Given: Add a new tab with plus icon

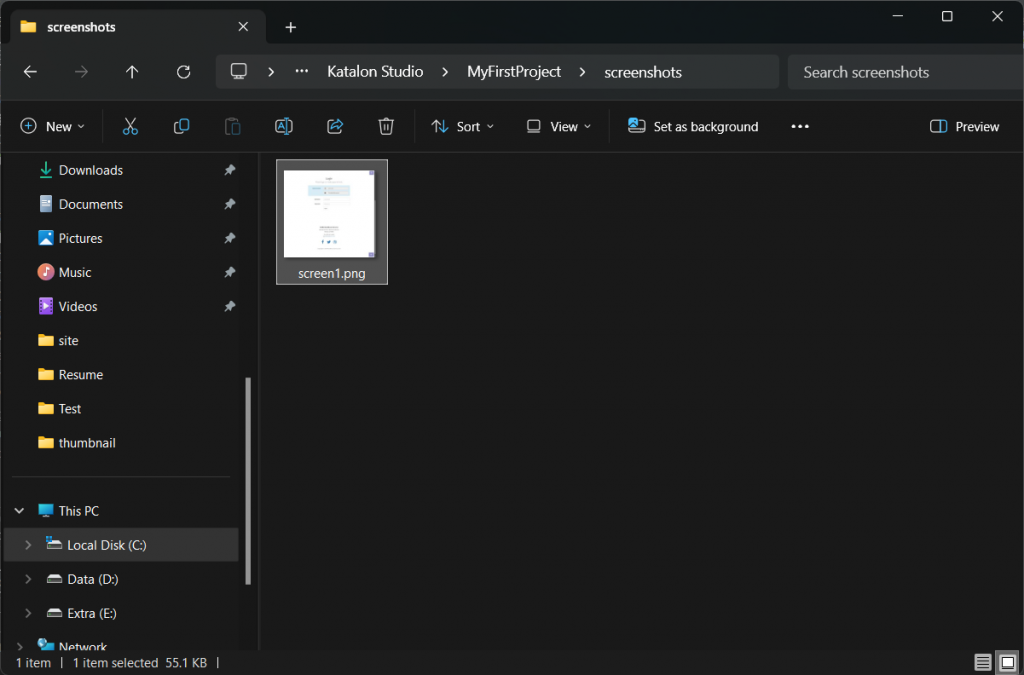Looking at the screenshot, I should coord(291,27).
